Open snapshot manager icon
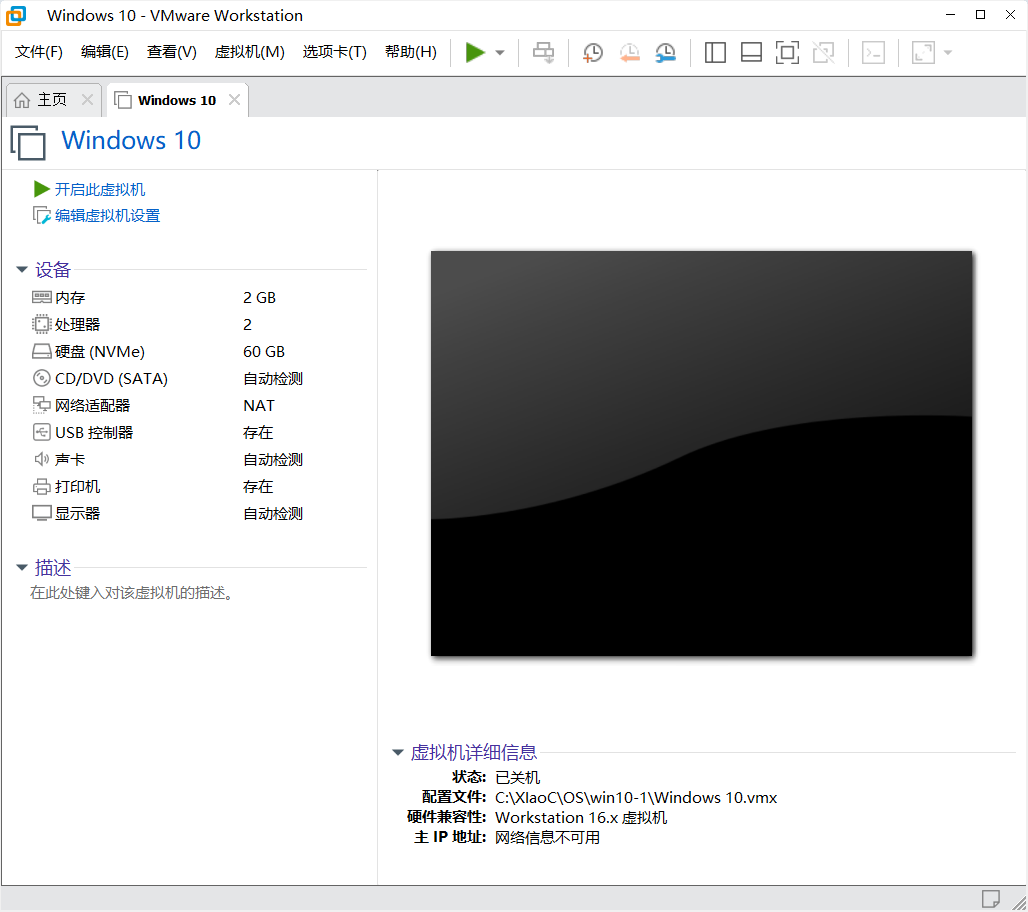The height and width of the screenshot is (912, 1028). (665, 52)
